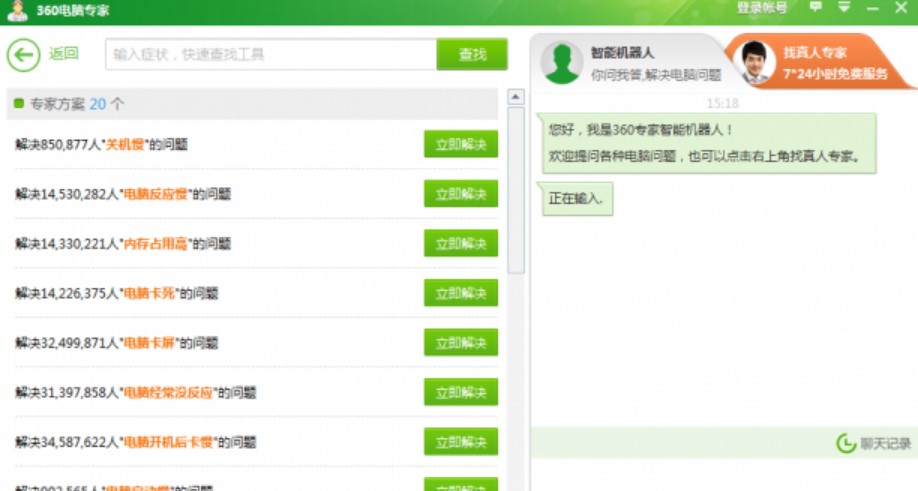Focus the symptom search input field
The height and width of the screenshot is (491, 918).
(x=271, y=54)
